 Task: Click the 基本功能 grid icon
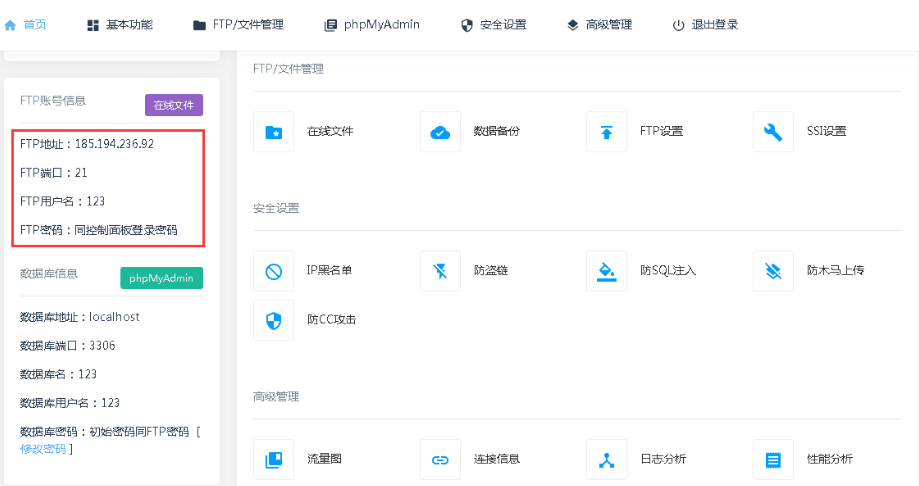click(x=93, y=25)
